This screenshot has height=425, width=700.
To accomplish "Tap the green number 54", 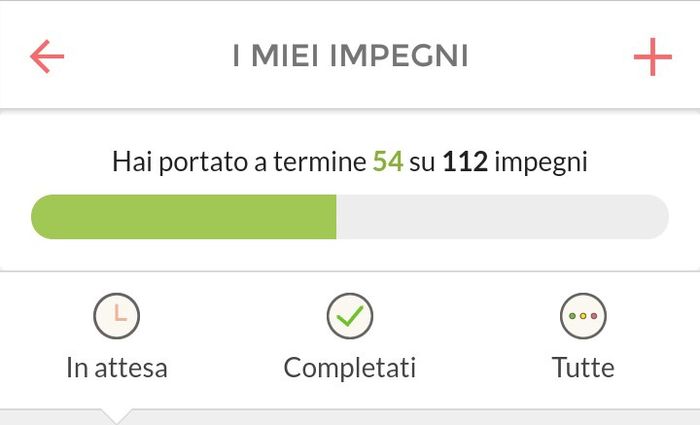I will pos(388,161).
